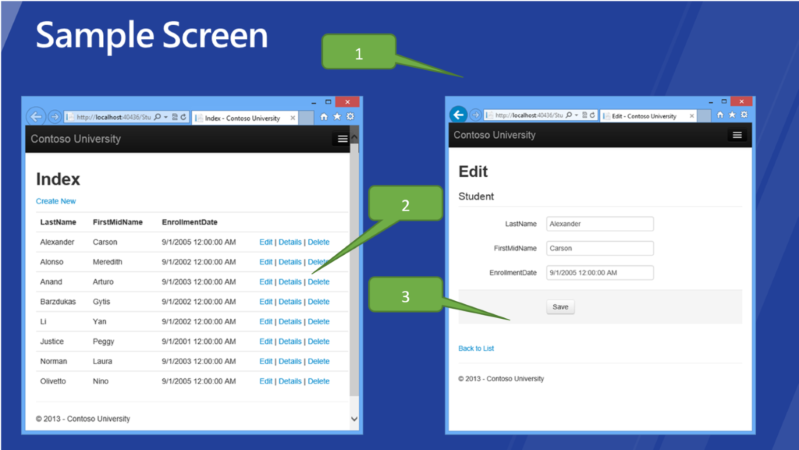Delete the Norman Laura row
799x450 pixels.
318,361
